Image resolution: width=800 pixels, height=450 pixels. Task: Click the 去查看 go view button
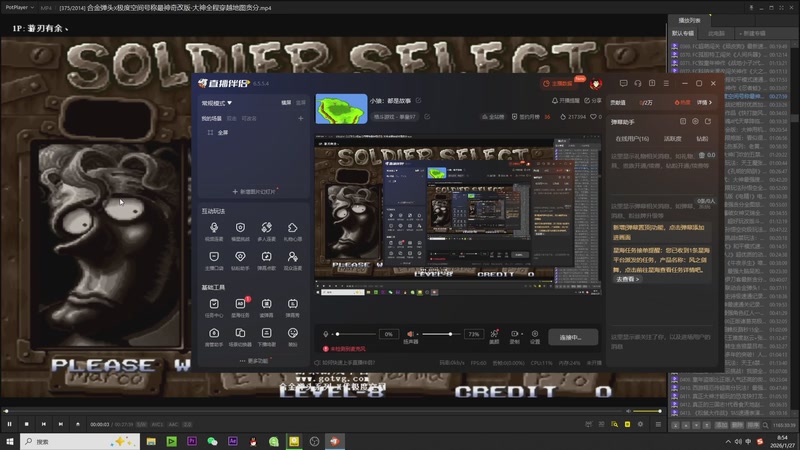(627, 279)
